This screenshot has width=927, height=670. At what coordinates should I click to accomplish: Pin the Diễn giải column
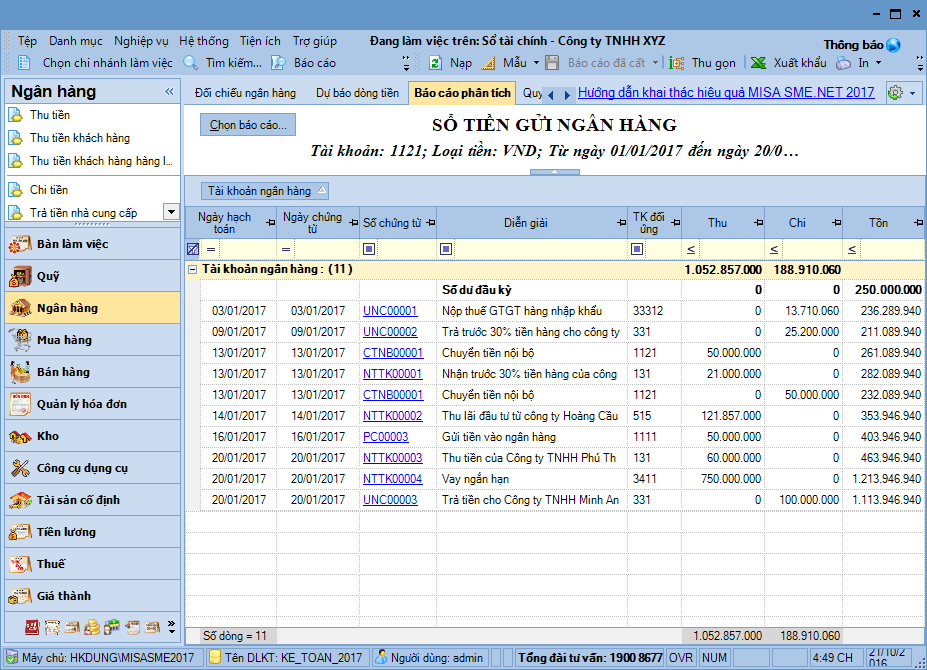coord(620,223)
